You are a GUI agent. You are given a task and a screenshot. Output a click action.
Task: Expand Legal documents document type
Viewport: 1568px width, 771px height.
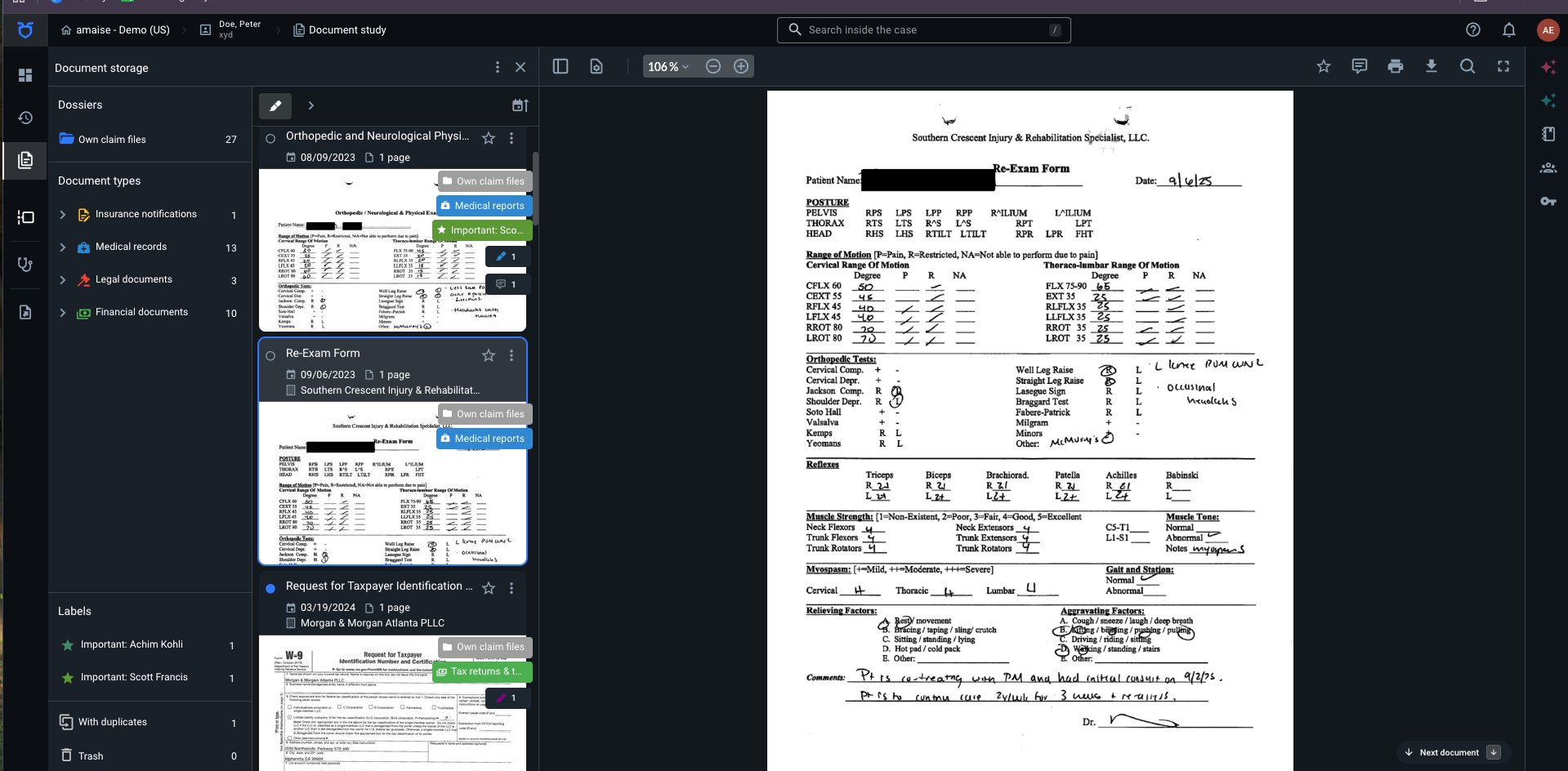point(63,280)
